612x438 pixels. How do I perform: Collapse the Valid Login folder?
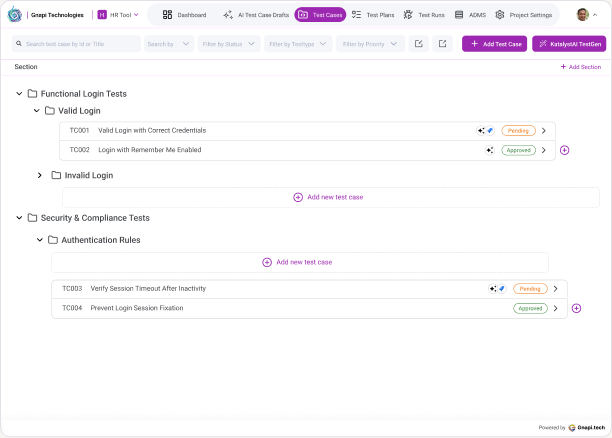tap(36, 111)
